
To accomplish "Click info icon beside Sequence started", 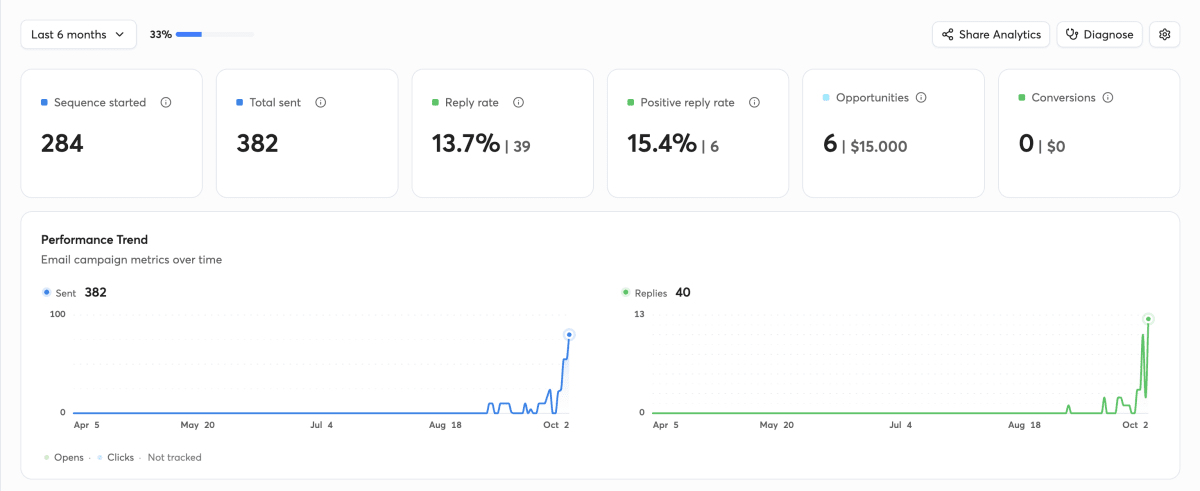I will coord(166,102).
